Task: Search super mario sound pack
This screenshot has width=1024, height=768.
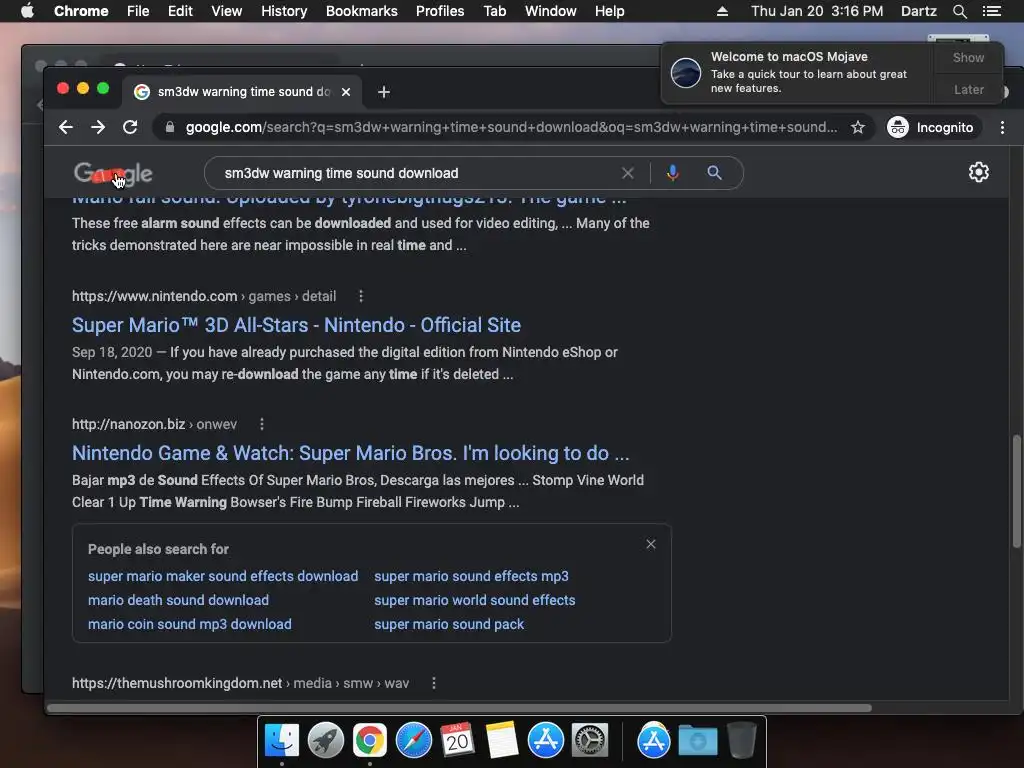Action: pyautogui.click(x=449, y=624)
